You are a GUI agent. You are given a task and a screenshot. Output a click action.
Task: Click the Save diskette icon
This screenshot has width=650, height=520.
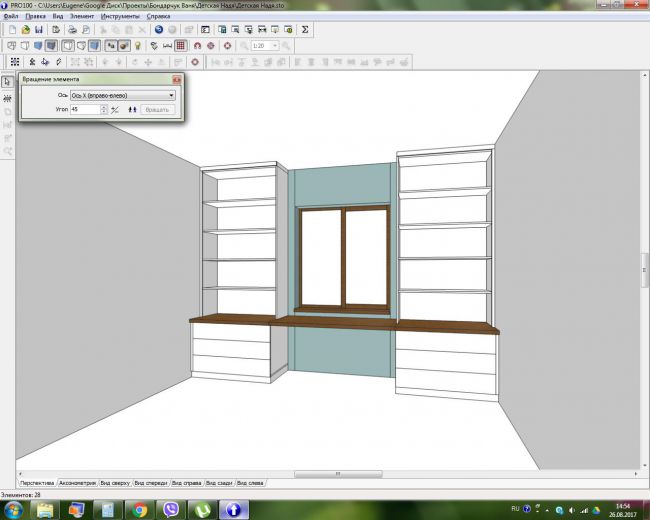pyautogui.click(x=38, y=30)
